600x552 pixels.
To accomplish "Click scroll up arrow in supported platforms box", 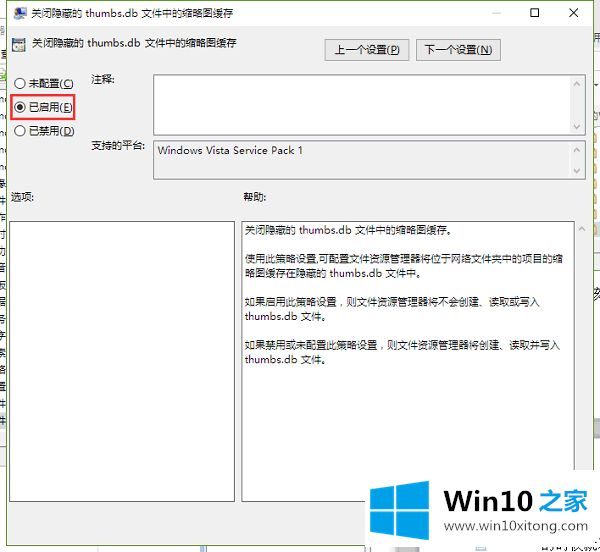I will point(577,150).
